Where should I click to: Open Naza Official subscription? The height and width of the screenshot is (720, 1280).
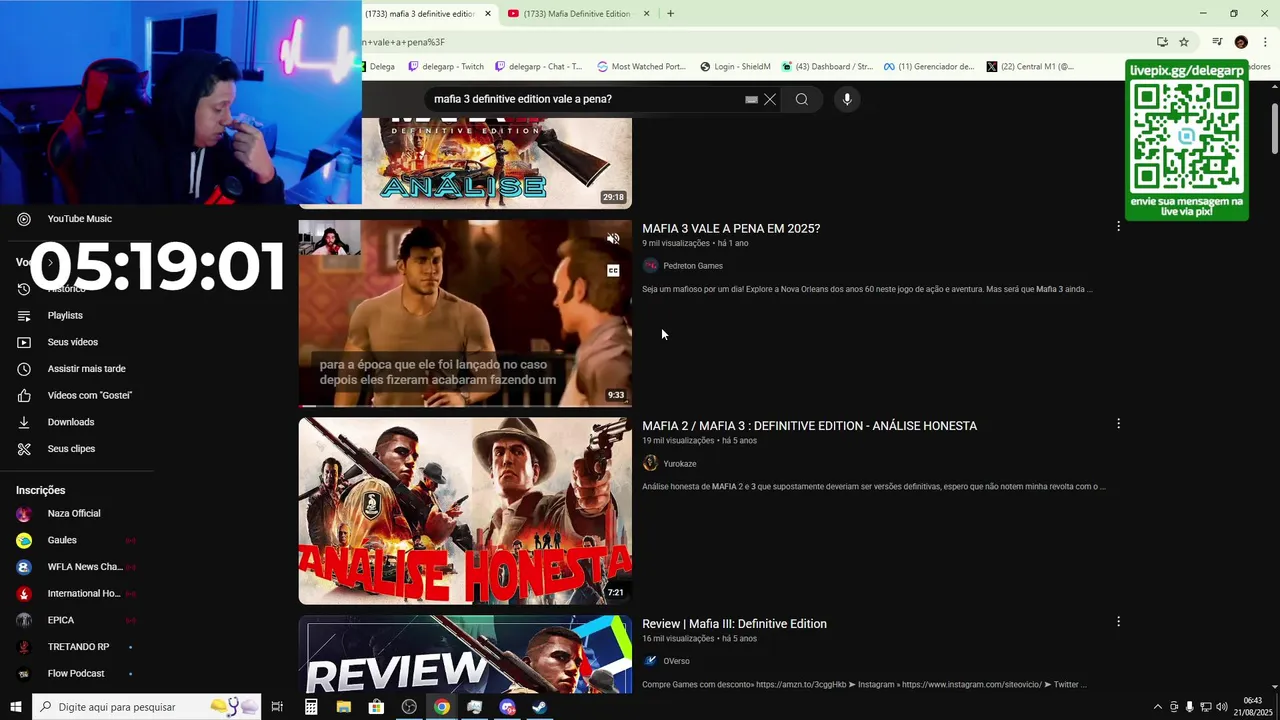(x=74, y=514)
